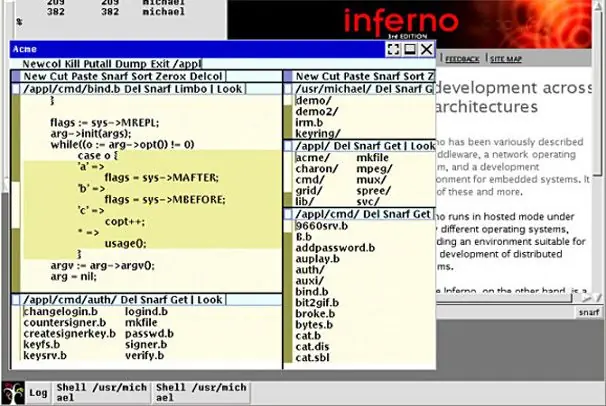Click the window handle box of /appl/ directory

point(288,146)
